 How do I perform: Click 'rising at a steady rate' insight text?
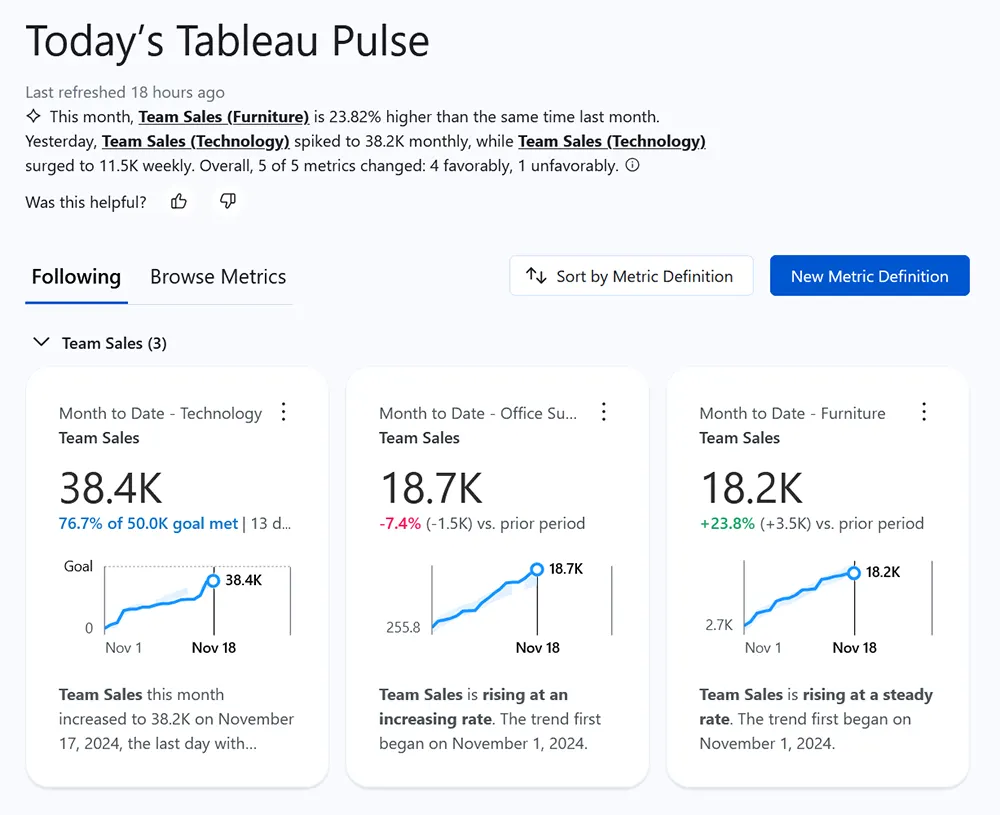(x=816, y=707)
